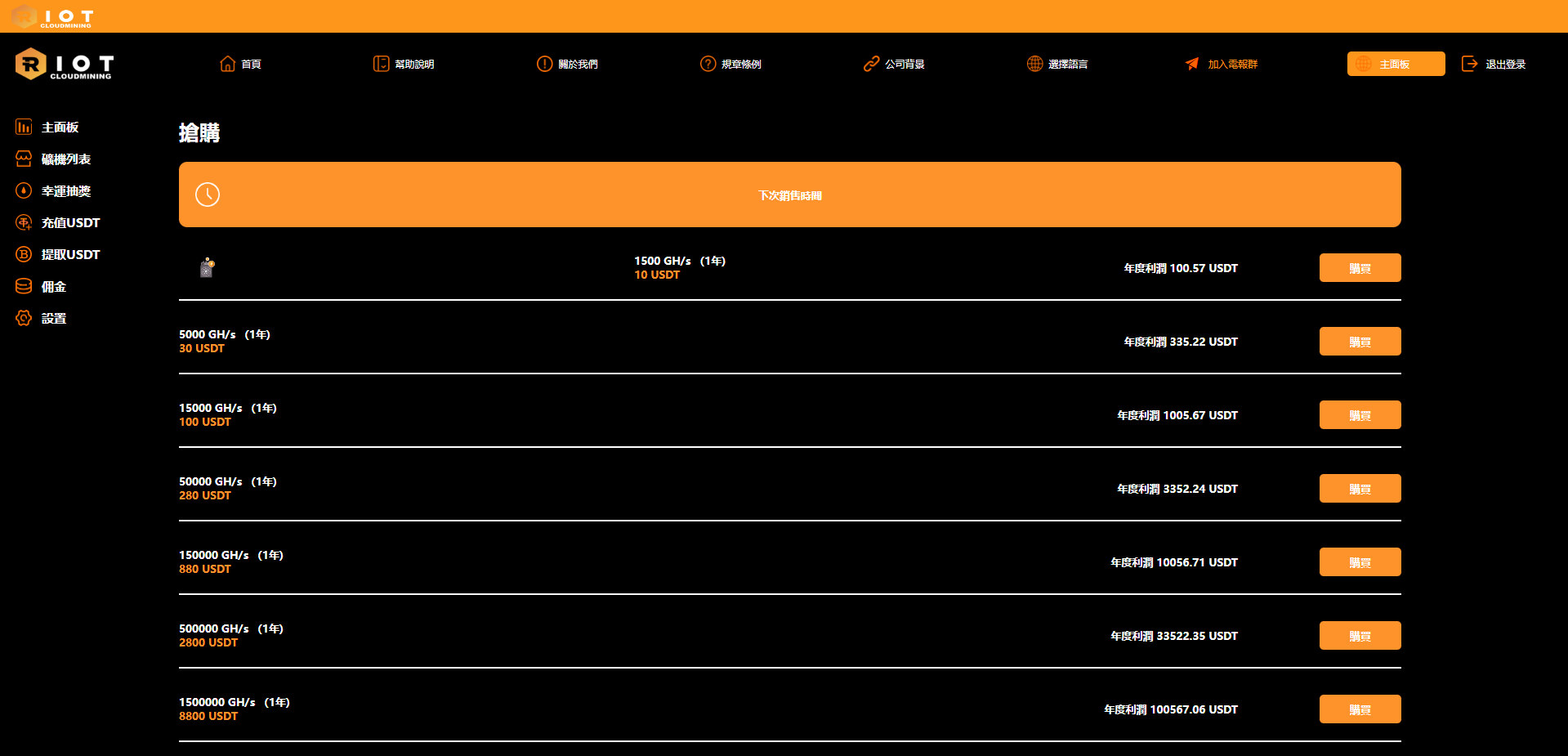The height and width of the screenshot is (756, 1568).
Task: Click the logout arrow icon
Action: [1469, 64]
